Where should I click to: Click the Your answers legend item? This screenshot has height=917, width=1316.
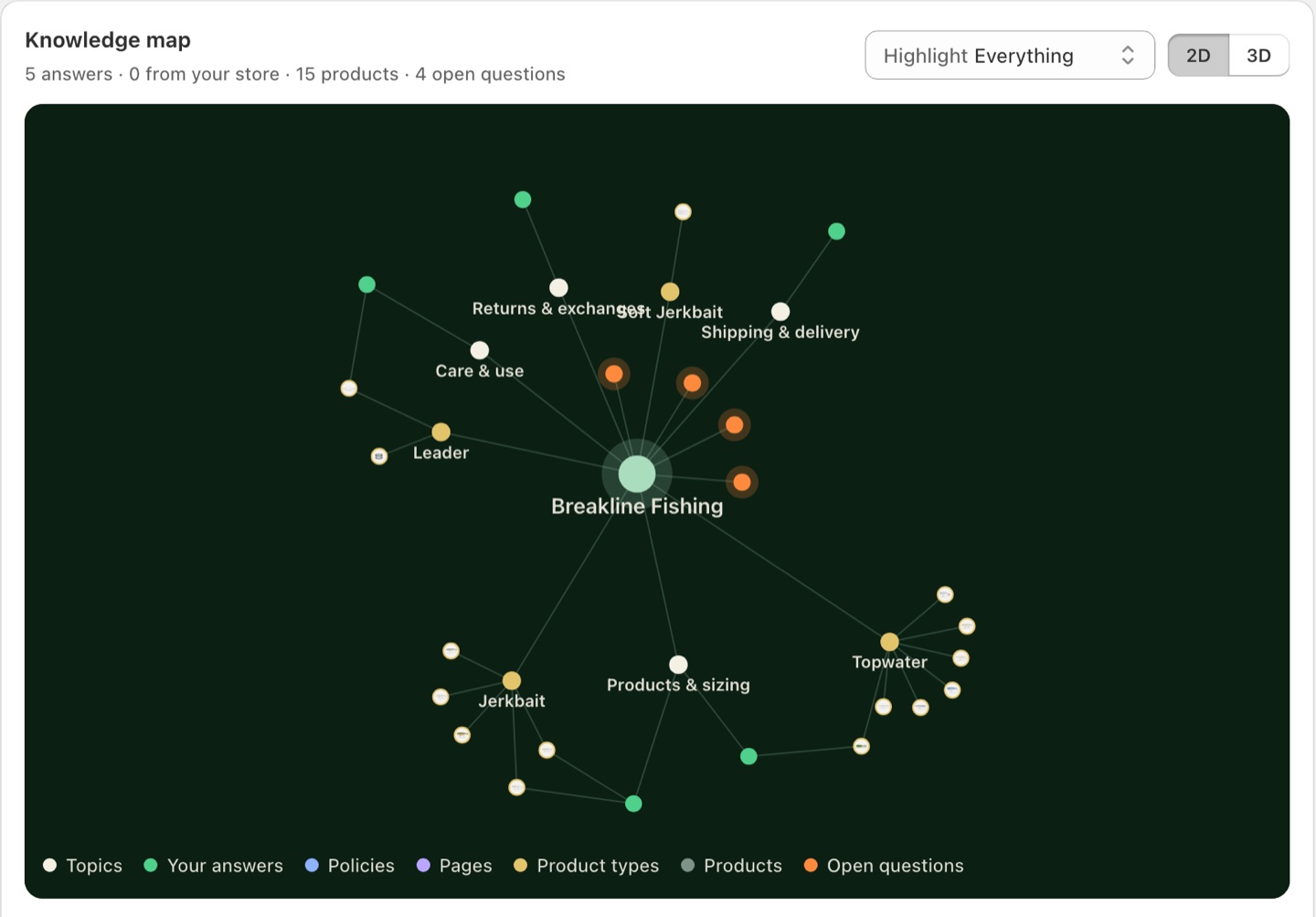click(214, 866)
